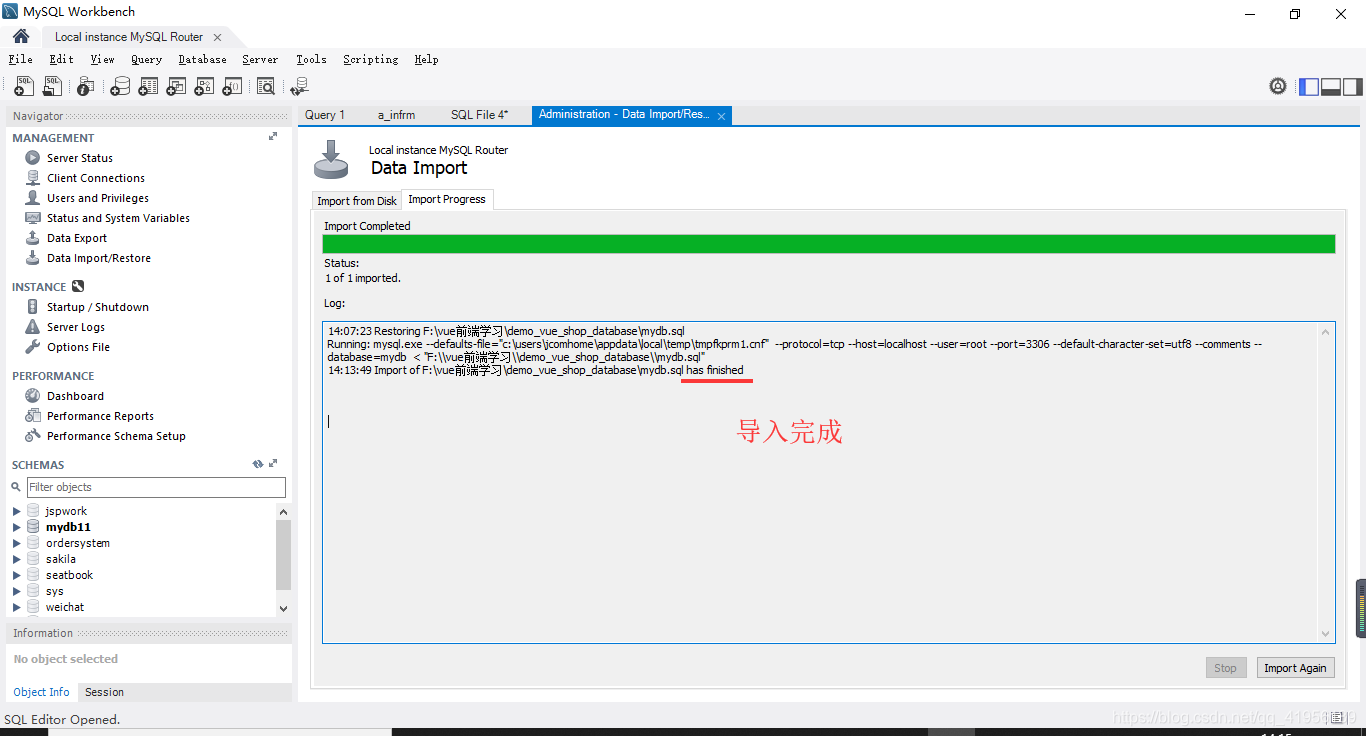Expand the Management section arrows
1366x736 pixels.
[x=273, y=137]
